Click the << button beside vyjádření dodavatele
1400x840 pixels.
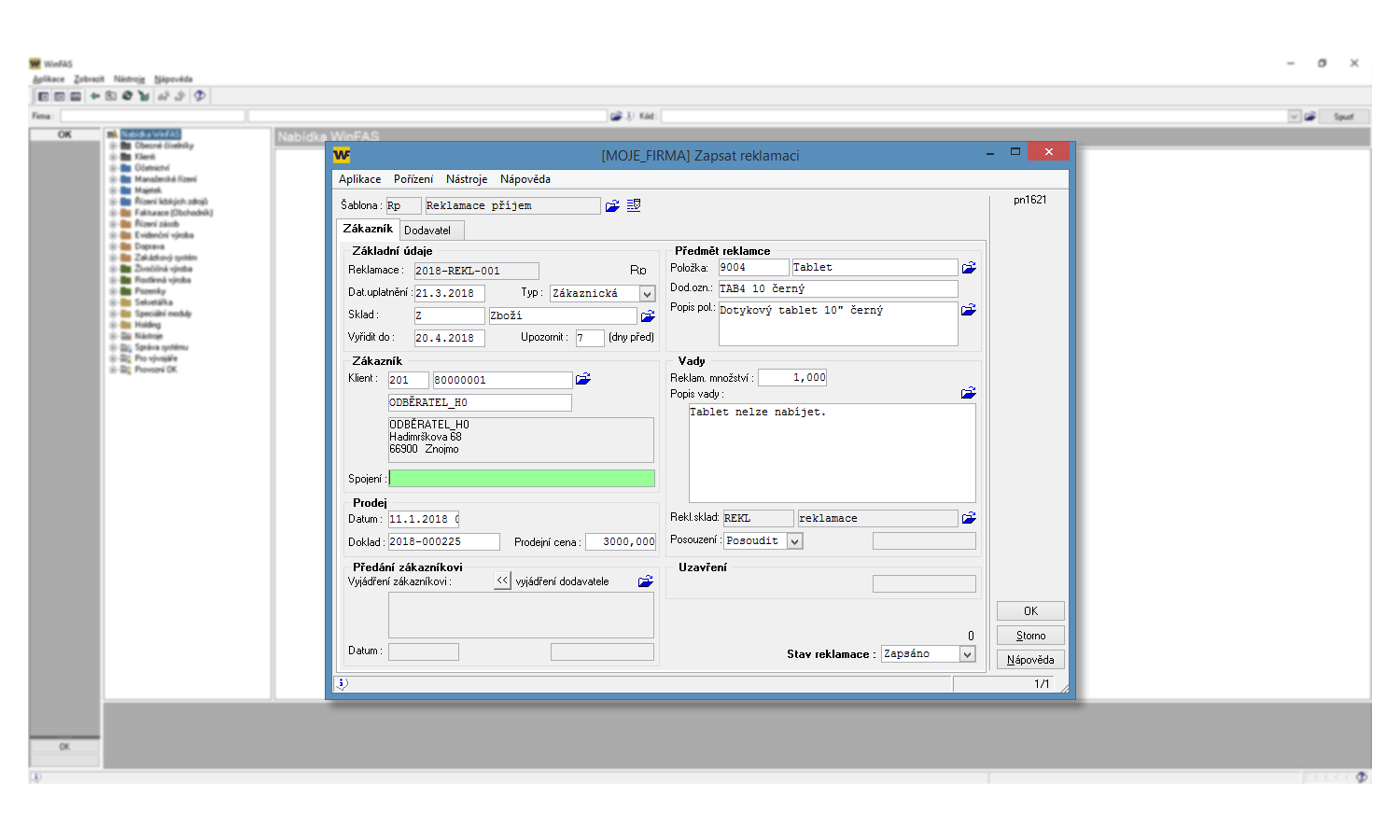pos(502,581)
